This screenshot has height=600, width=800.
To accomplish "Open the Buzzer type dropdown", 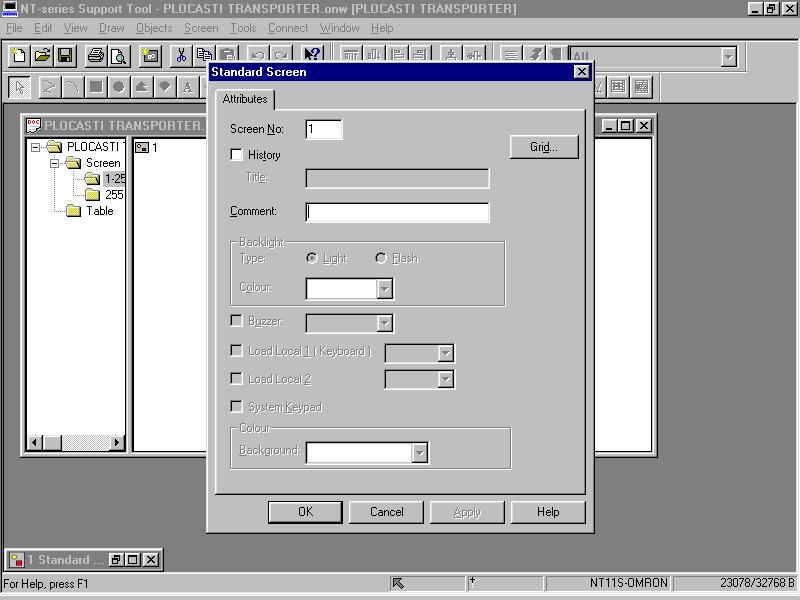I will point(385,323).
